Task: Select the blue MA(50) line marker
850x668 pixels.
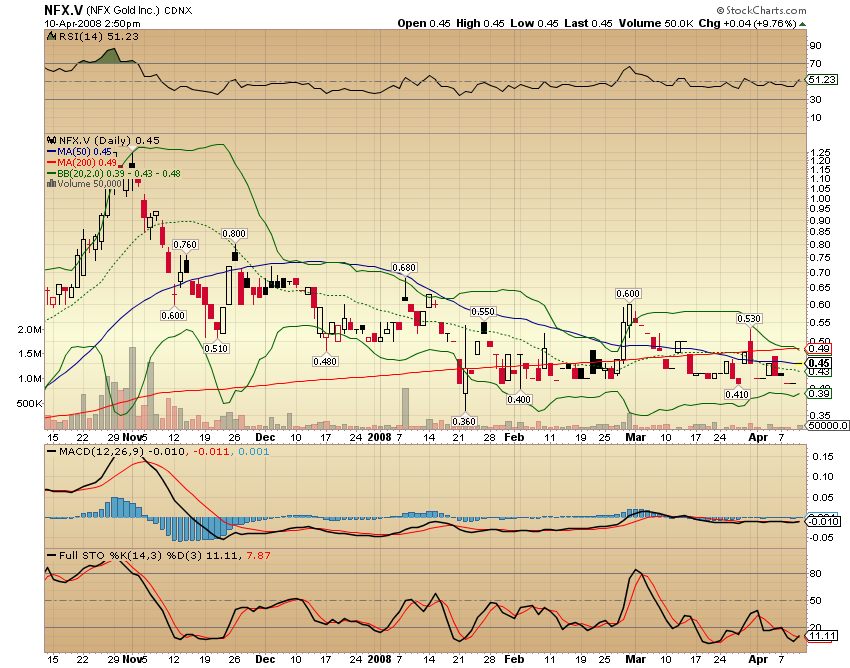Action: [x=52, y=152]
